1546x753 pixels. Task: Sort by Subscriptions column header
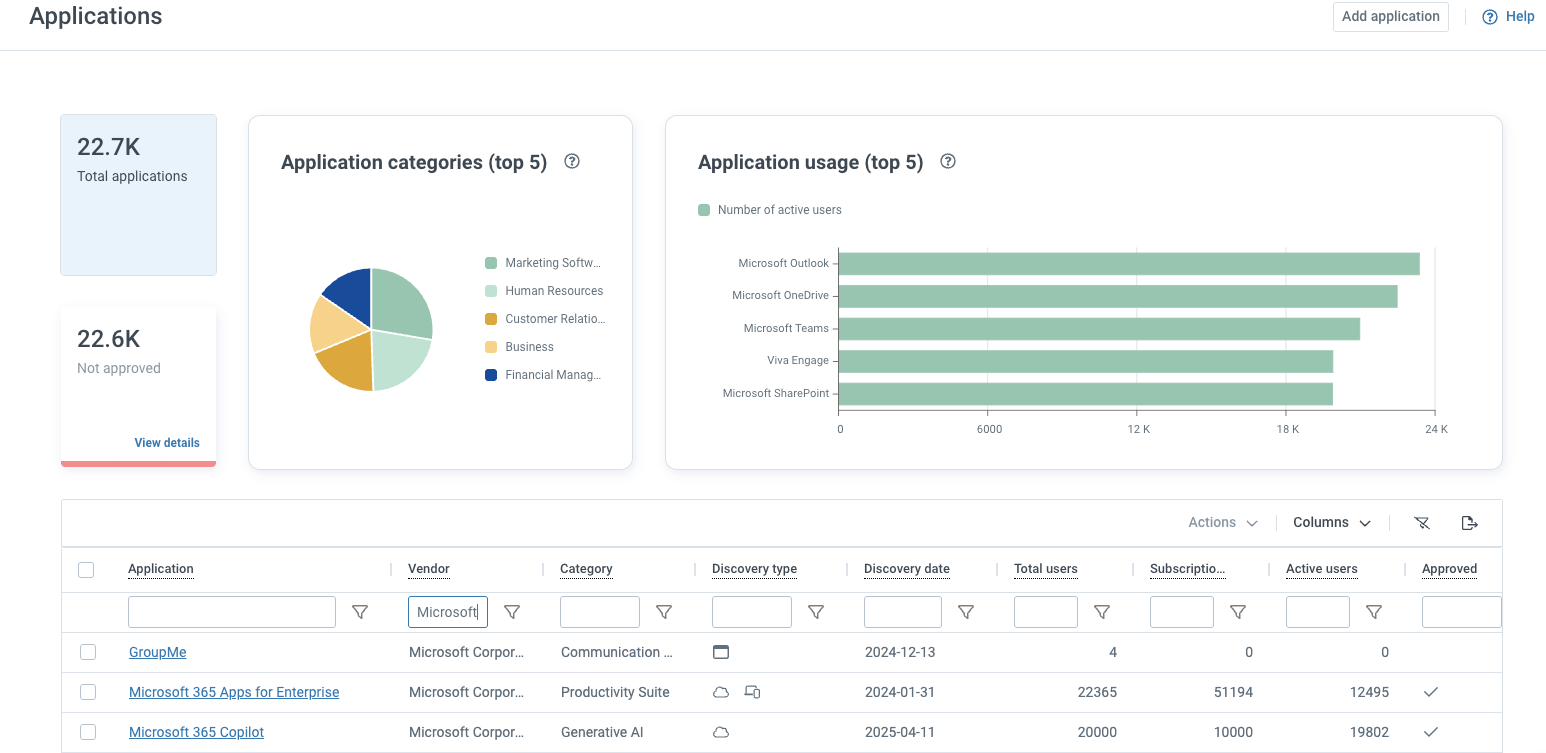[x=1188, y=569]
